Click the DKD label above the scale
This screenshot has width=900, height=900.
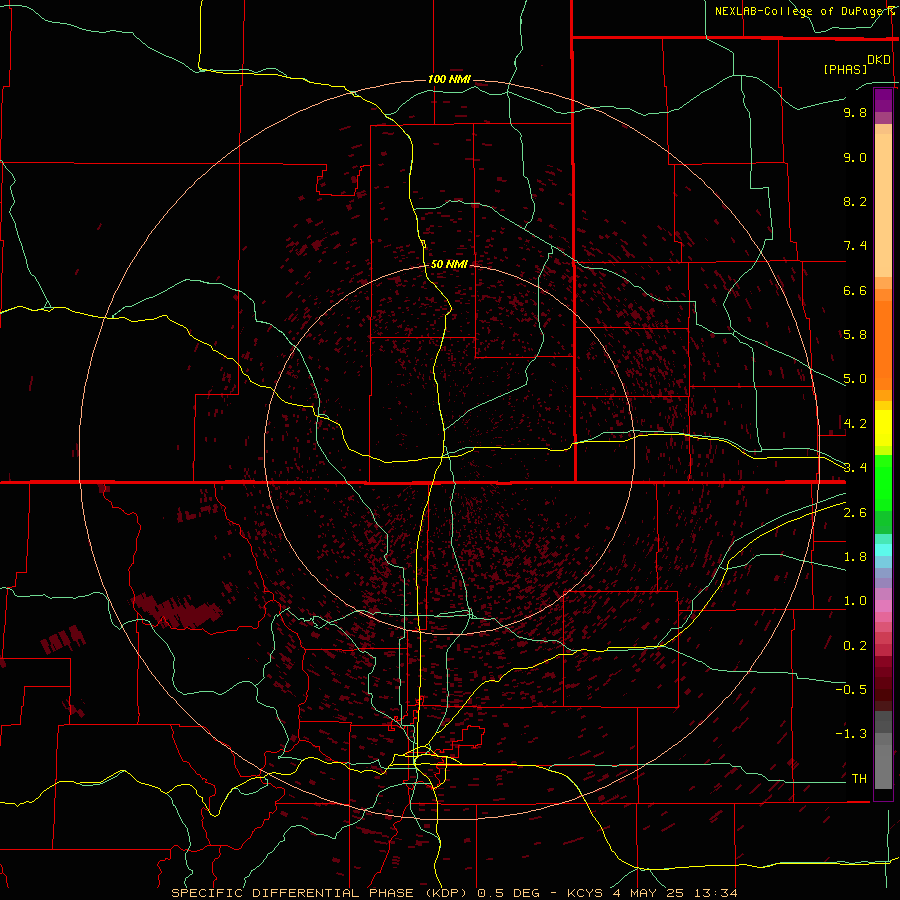coord(879,59)
